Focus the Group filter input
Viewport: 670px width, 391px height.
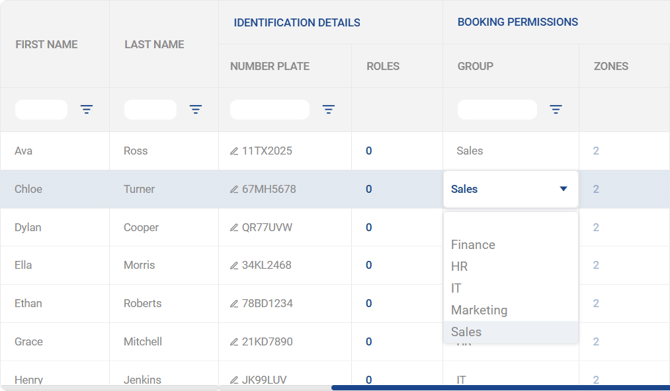(x=497, y=109)
